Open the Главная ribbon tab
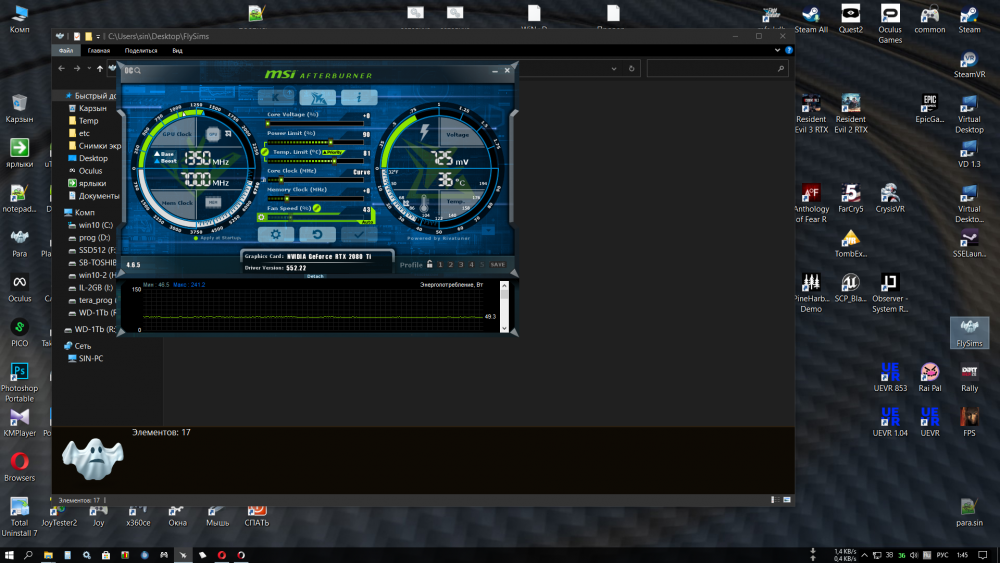 pos(99,50)
